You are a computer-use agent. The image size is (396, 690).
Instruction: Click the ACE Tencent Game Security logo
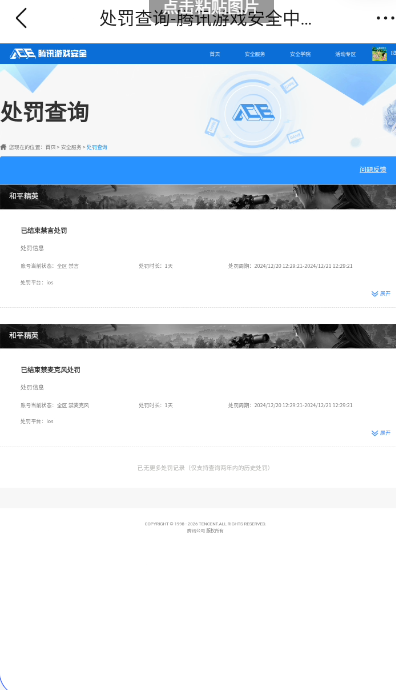click(x=48, y=54)
